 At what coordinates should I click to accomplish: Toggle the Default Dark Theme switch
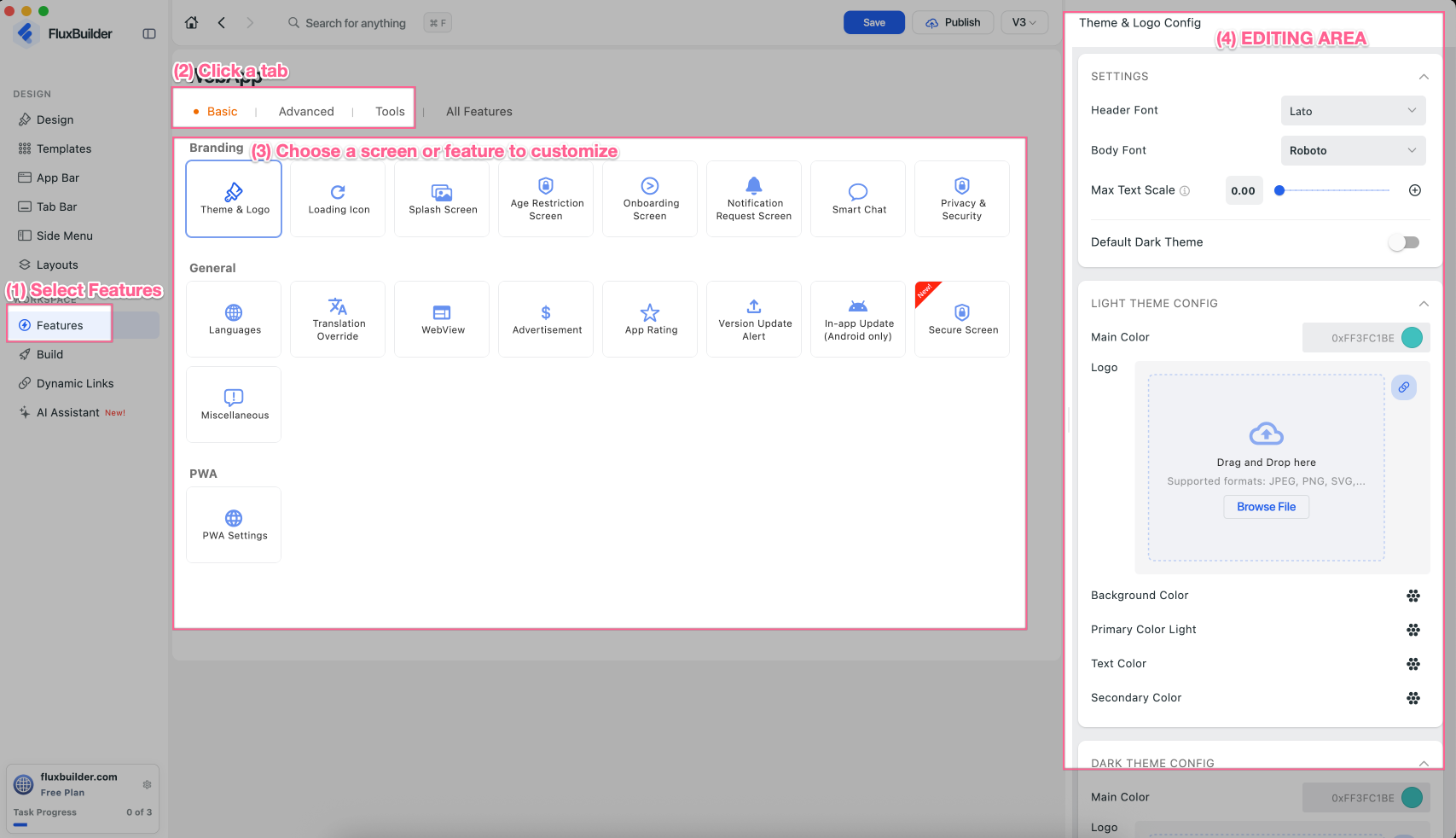(x=1404, y=242)
